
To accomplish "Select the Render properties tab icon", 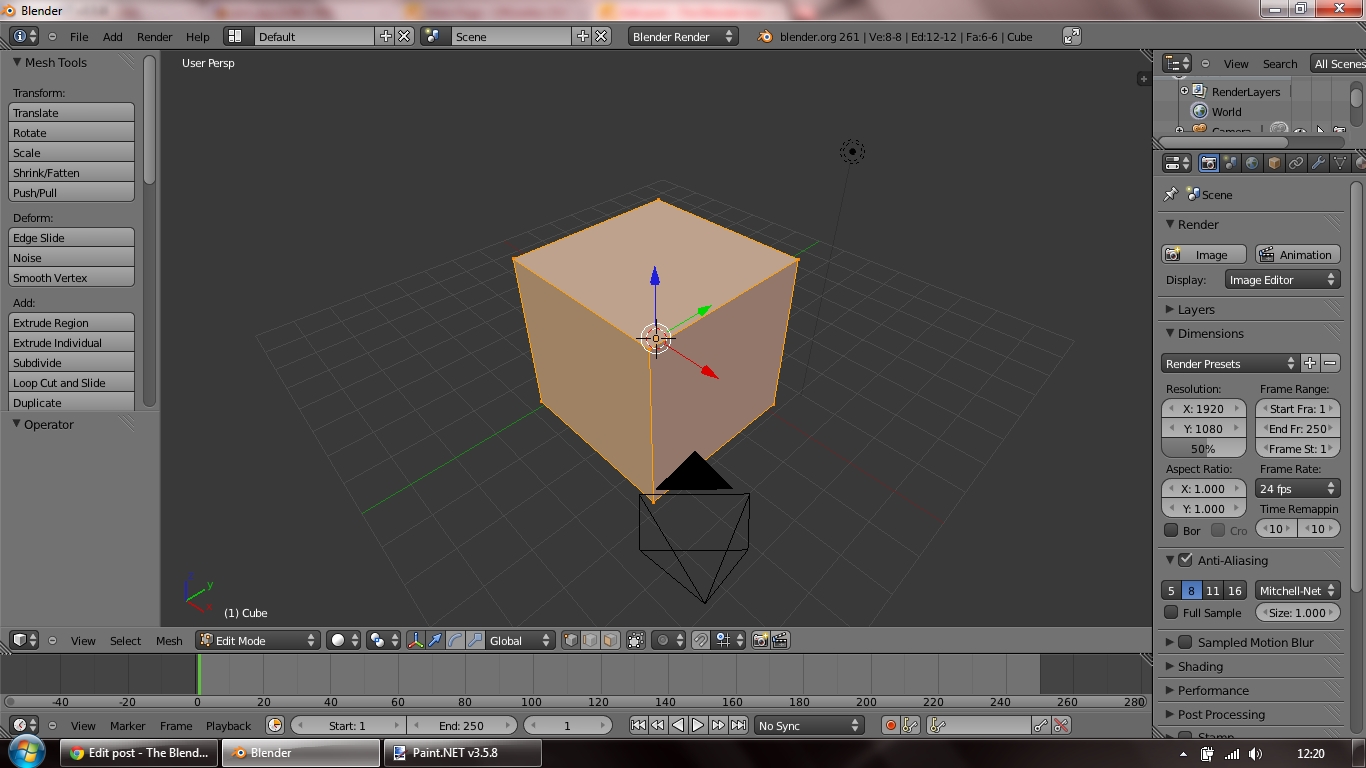I will (1208, 163).
